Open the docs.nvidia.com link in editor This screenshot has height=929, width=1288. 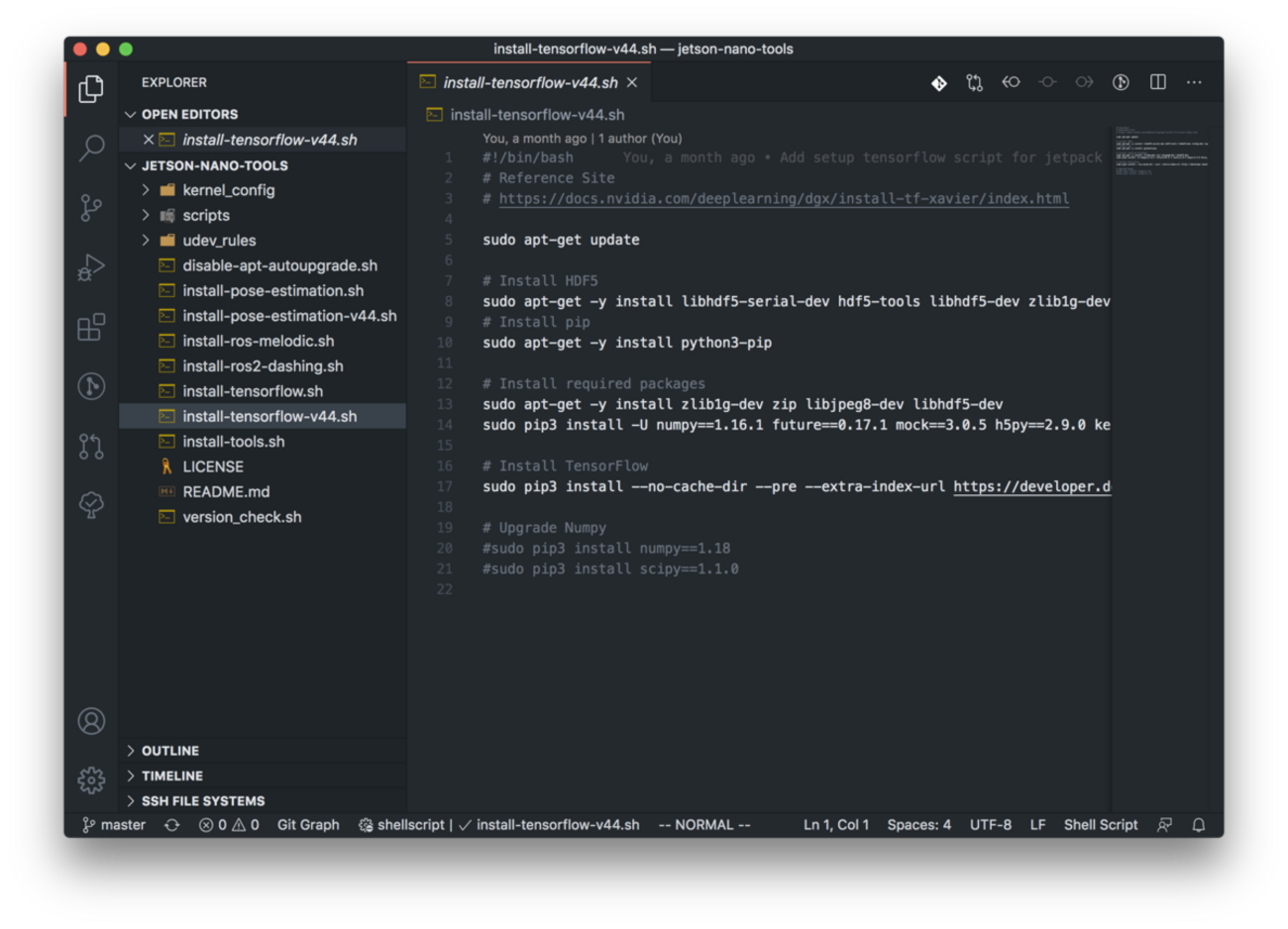783,199
